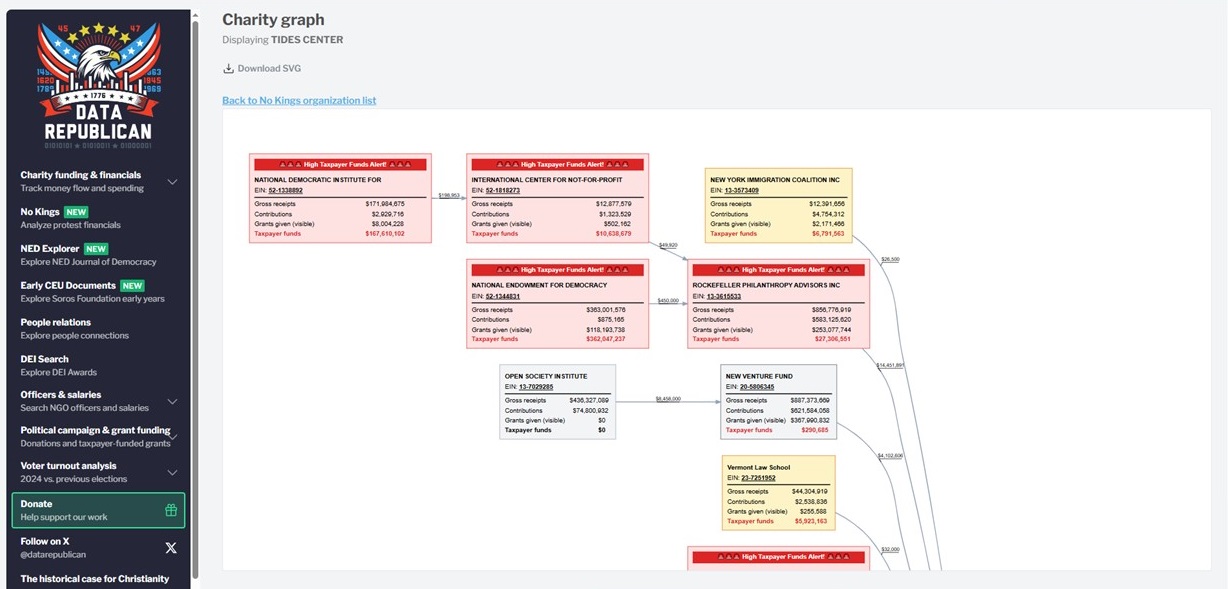Screen dimensions: 1228x589
Task: Click the NEW YORK IMMIGRATION COALITION INC title
Action: click(776, 180)
